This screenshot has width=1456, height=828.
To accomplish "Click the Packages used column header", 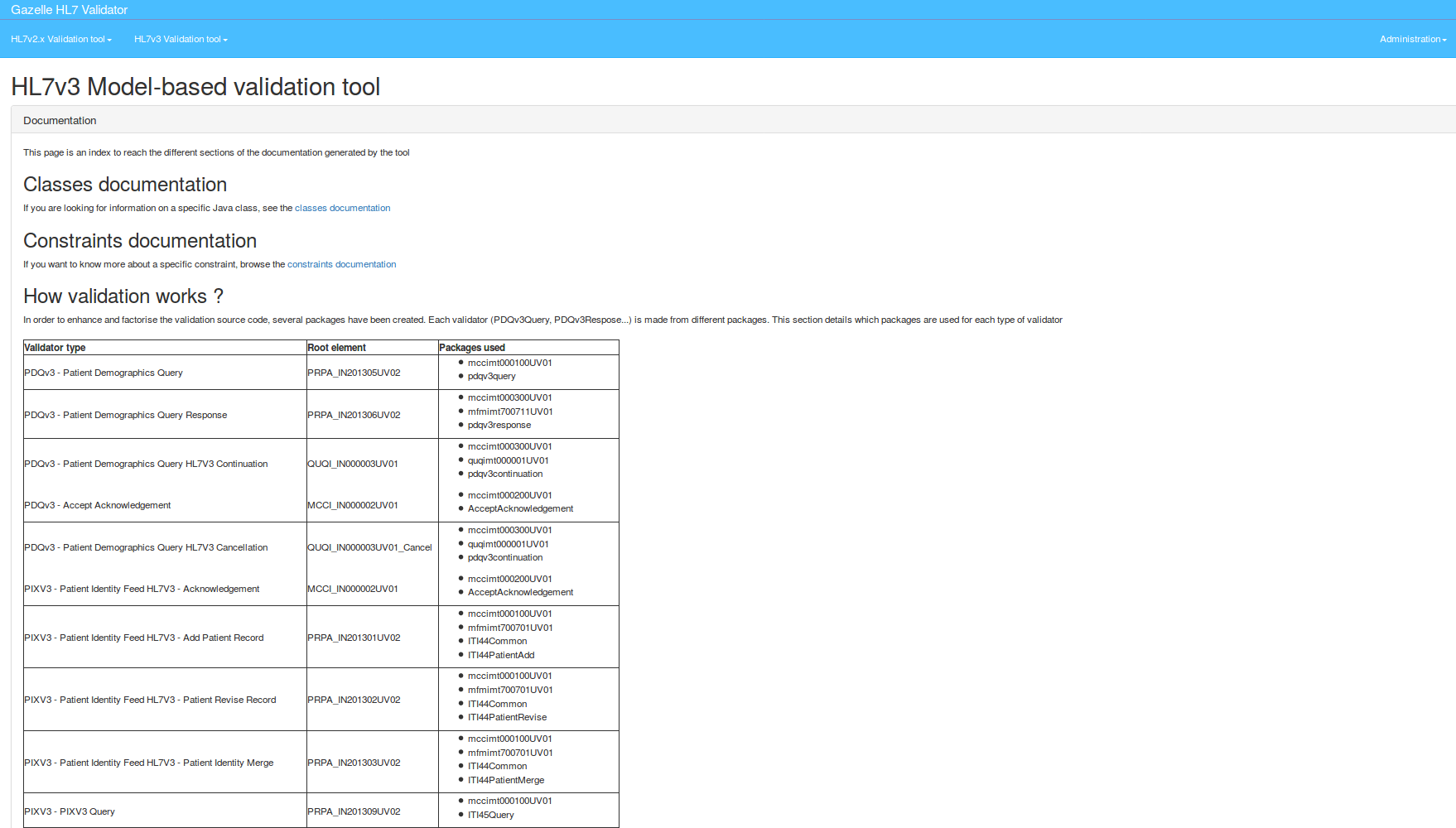I will 471,348.
